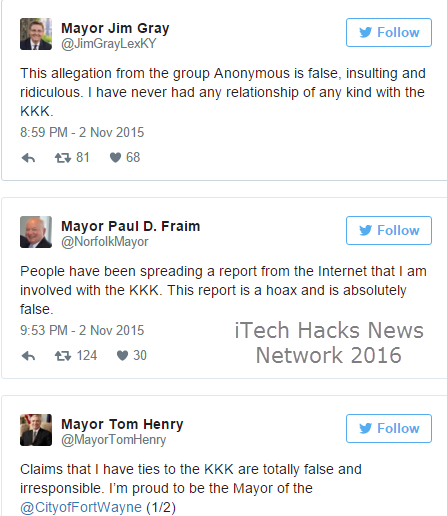Follow Mayor Jim Gray
Viewport: 447px width, 516px height.
coord(389,33)
